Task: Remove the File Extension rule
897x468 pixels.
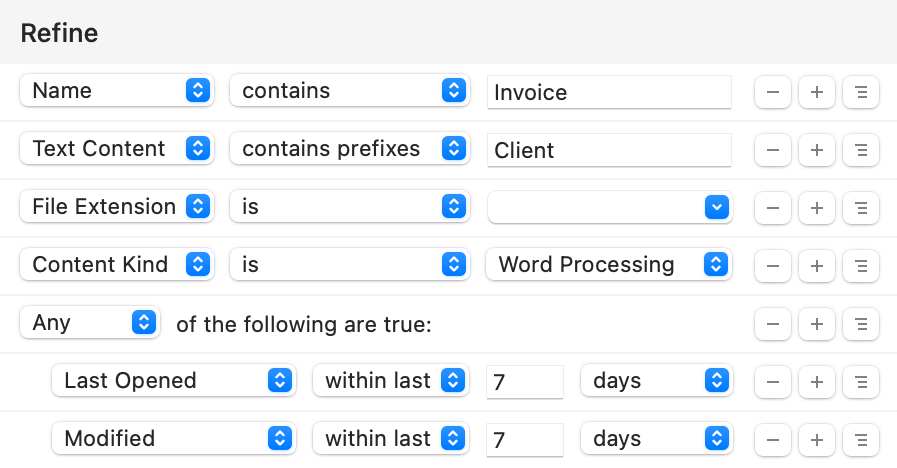Action: click(x=773, y=207)
